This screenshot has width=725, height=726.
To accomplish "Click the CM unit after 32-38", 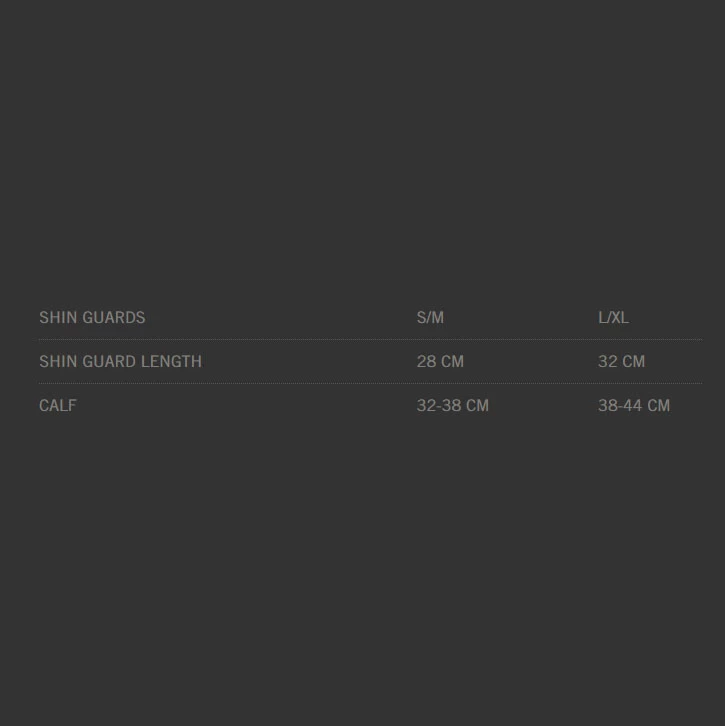I will (x=477, y=406).
